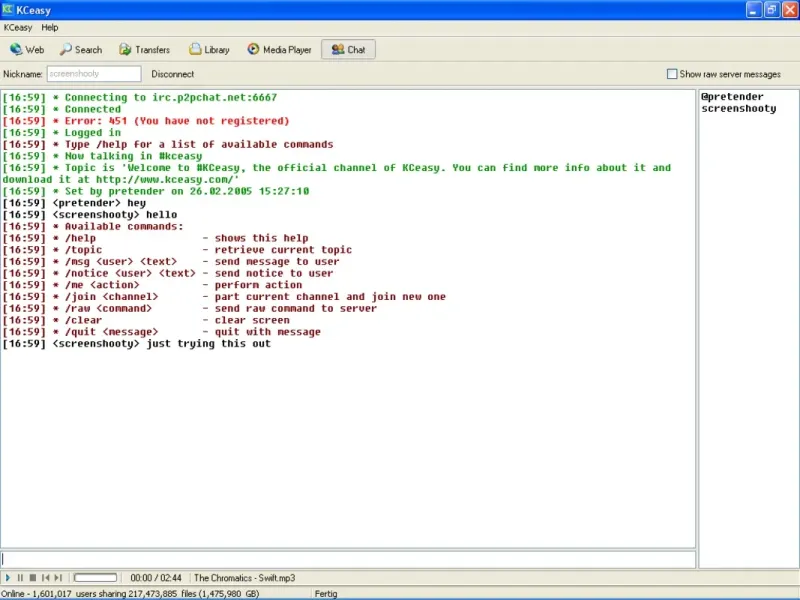Click the Nickname text field
The height and width of the screenshot is (600, 800).
(x=94, y=74)
